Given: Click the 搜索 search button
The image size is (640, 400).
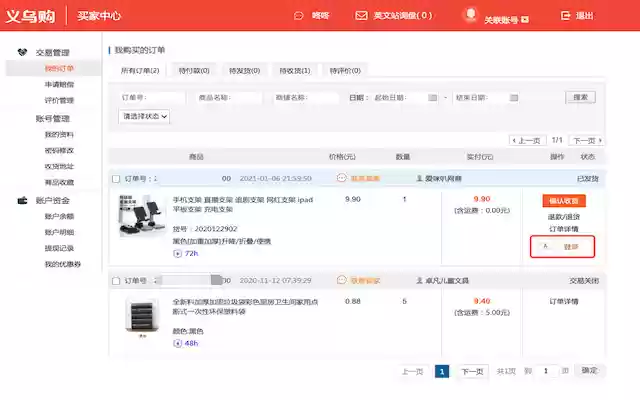Looking at the screenshot, I should [580, 97].
